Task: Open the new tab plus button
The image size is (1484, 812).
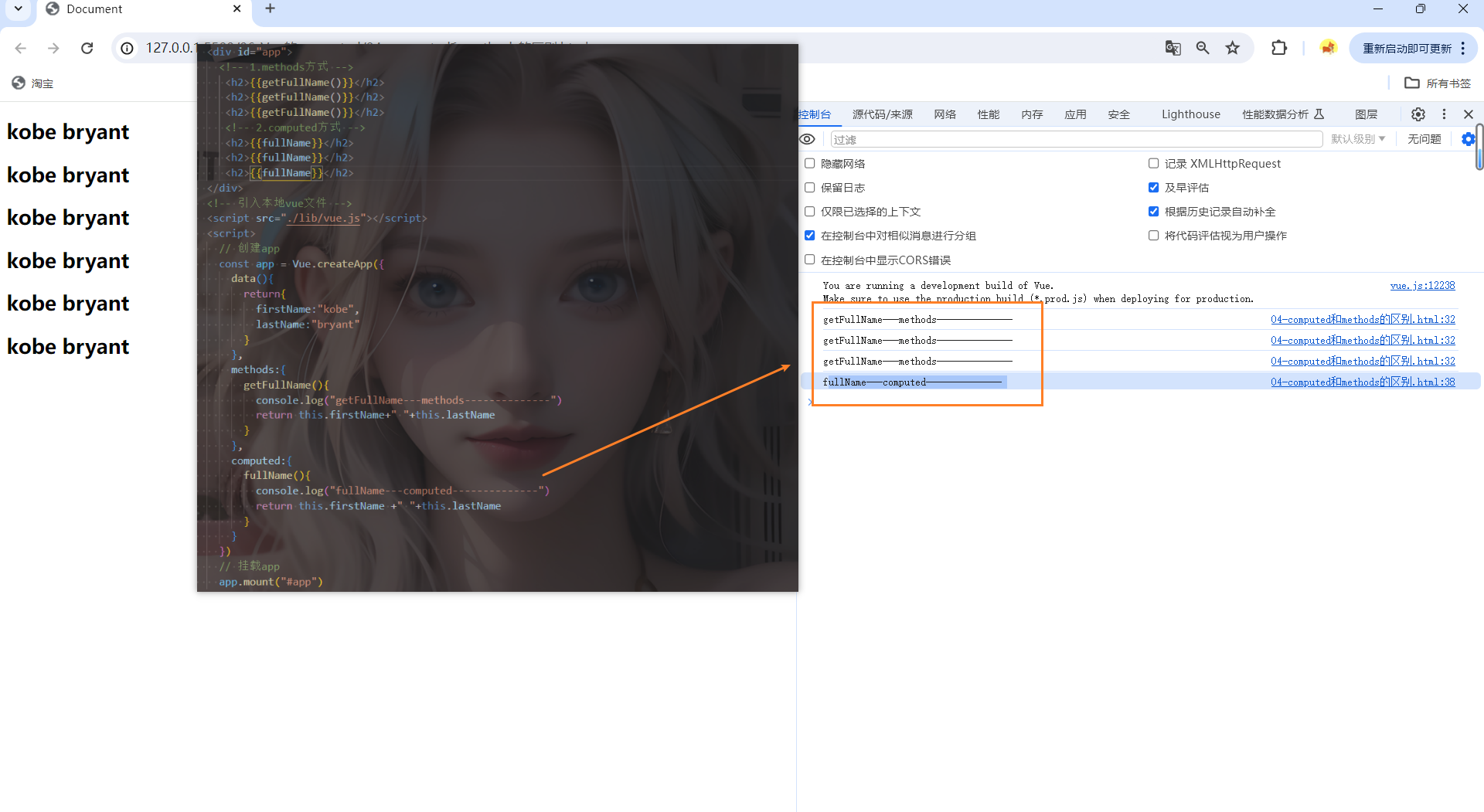Action: tap(270, 8)
